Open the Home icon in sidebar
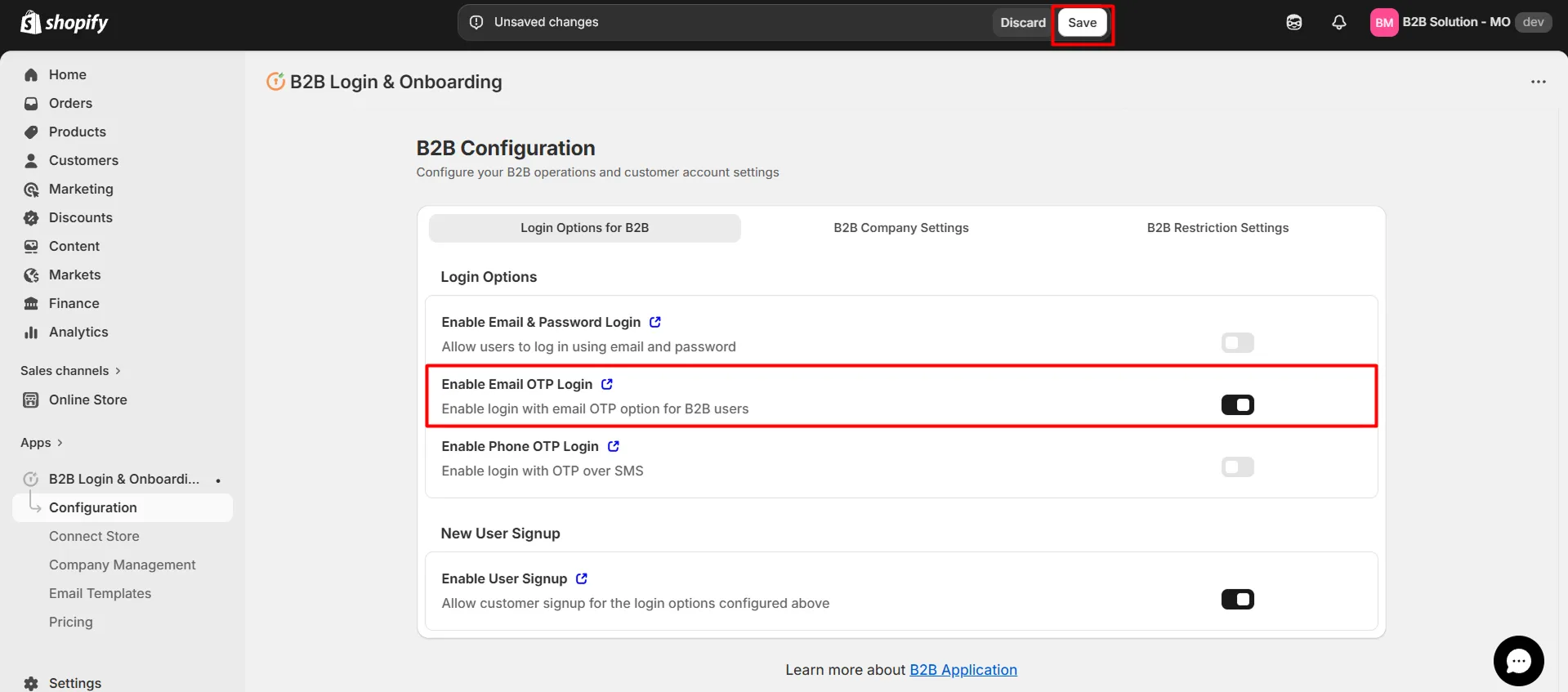 pos(31,75)
